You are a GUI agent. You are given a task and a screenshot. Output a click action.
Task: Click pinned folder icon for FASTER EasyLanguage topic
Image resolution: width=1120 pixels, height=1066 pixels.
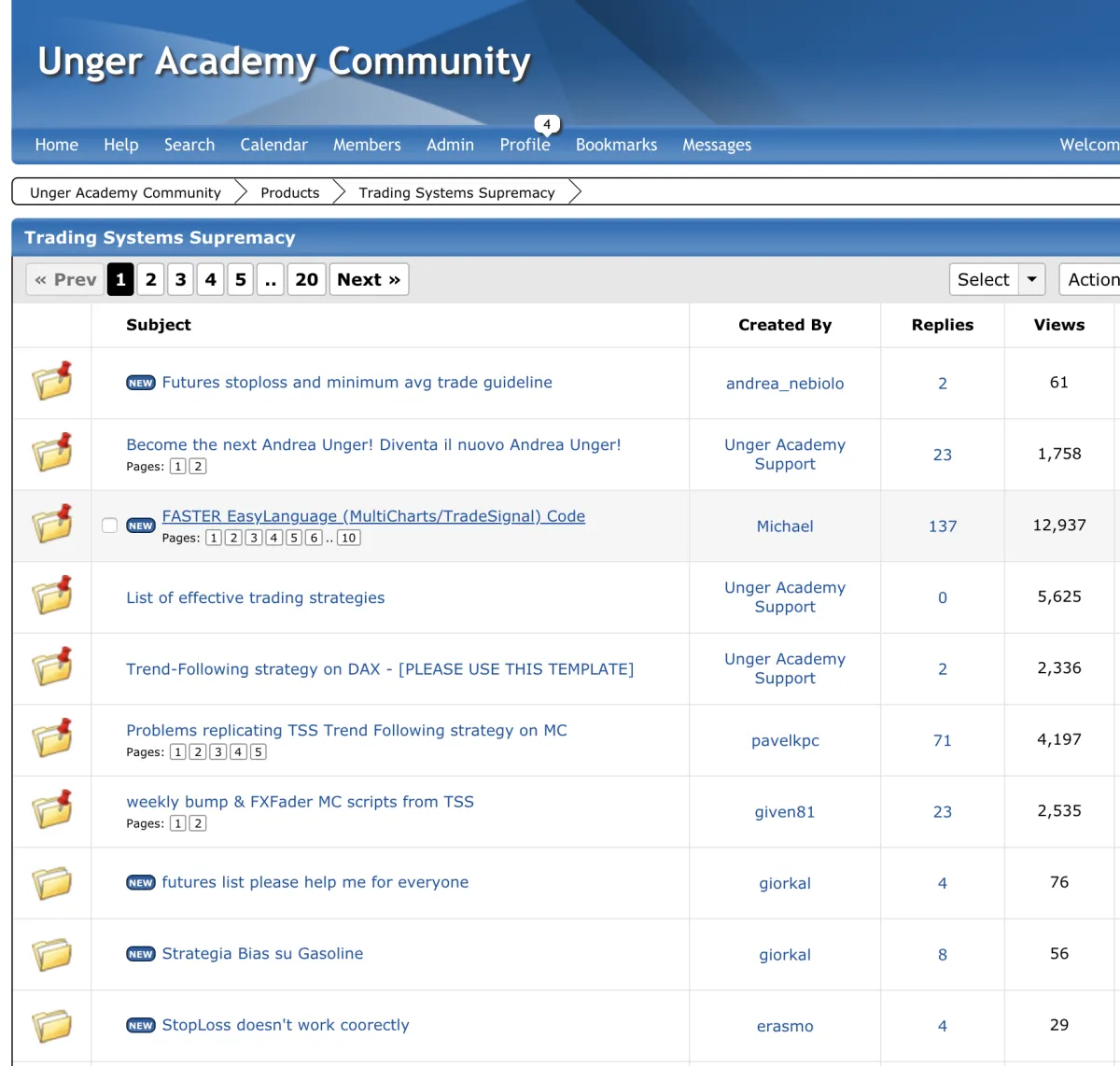(52, 524)
